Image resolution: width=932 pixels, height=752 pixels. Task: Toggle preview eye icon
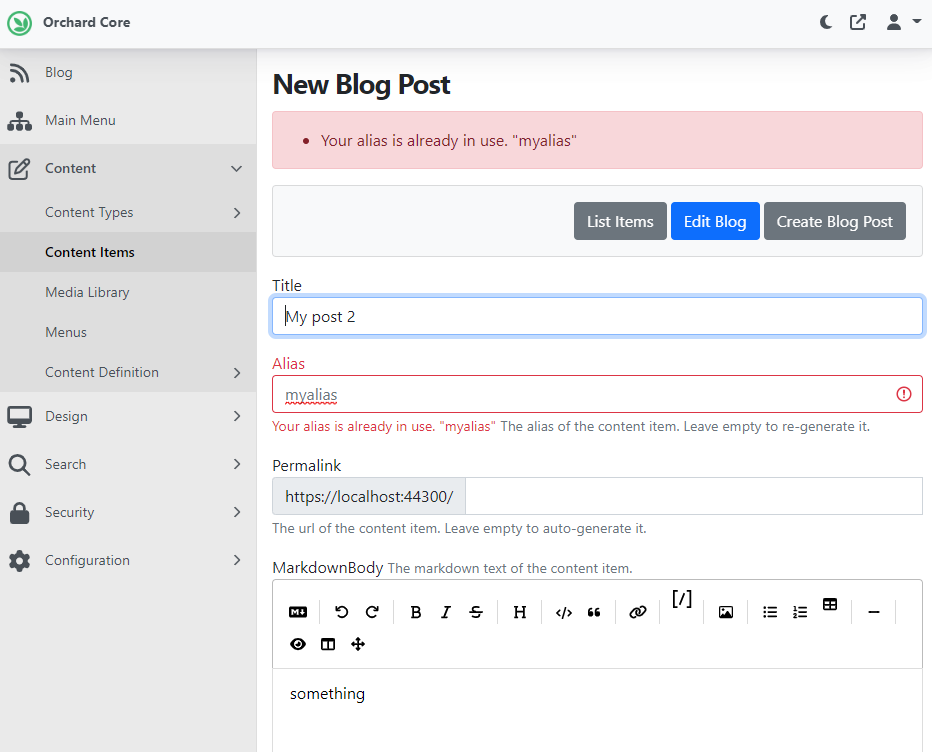[x=298, y=644]
